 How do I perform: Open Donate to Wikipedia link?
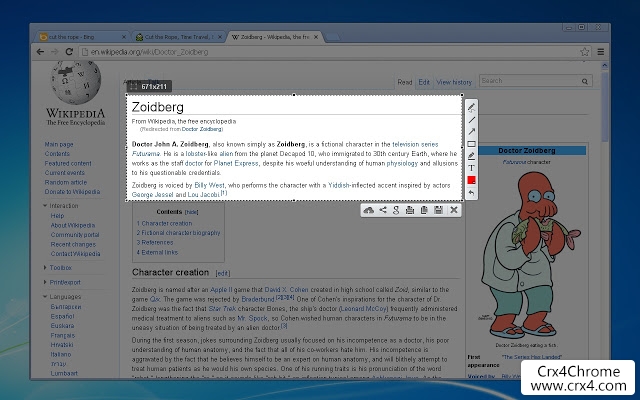pyautogui.click(x=72, y=191)
